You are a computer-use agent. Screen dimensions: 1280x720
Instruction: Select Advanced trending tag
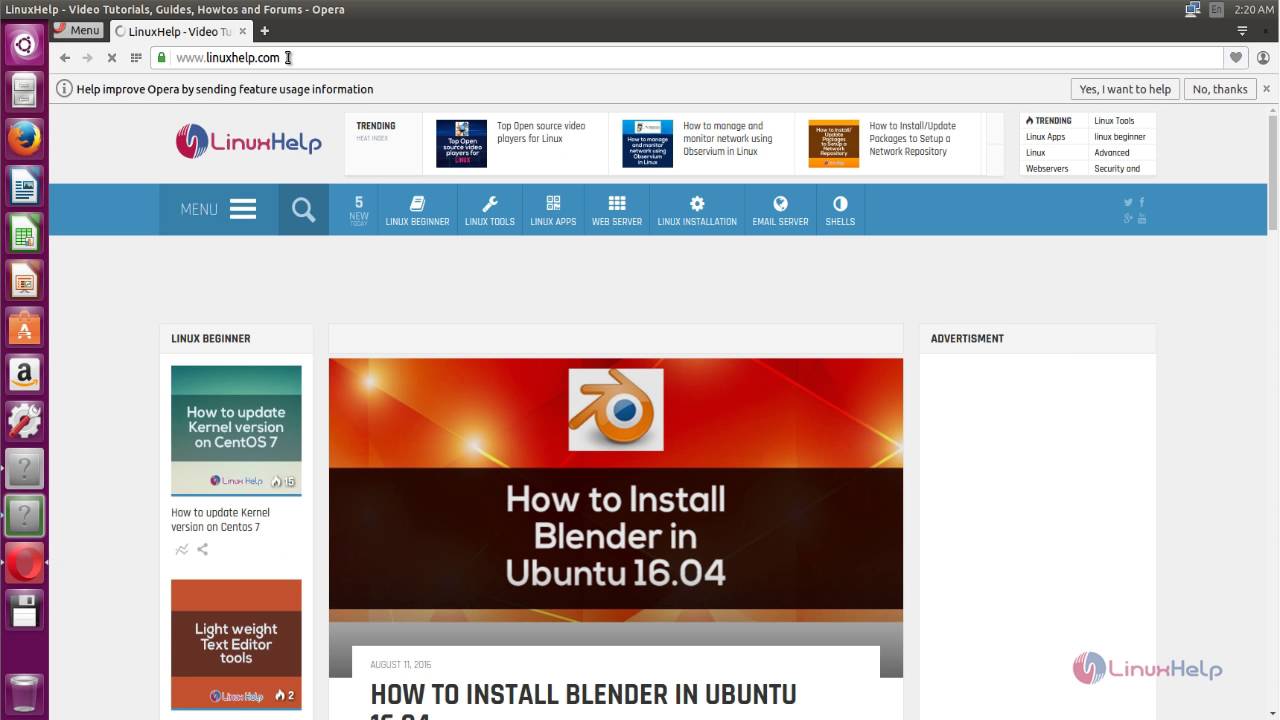tap(1112, 153)
